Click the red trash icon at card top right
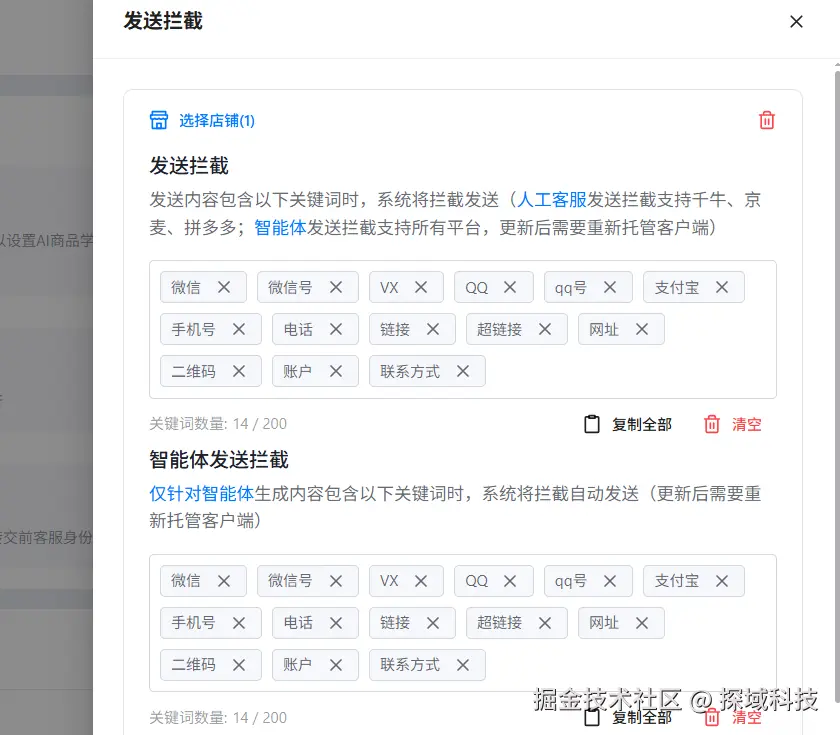The height and width of the screenshot is (735, 840). [767, 119]
